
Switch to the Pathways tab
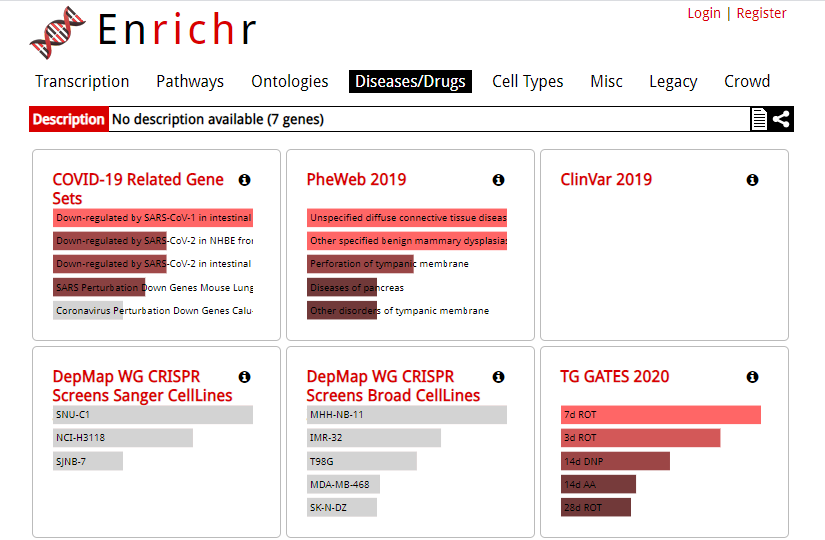click(190, 82)
